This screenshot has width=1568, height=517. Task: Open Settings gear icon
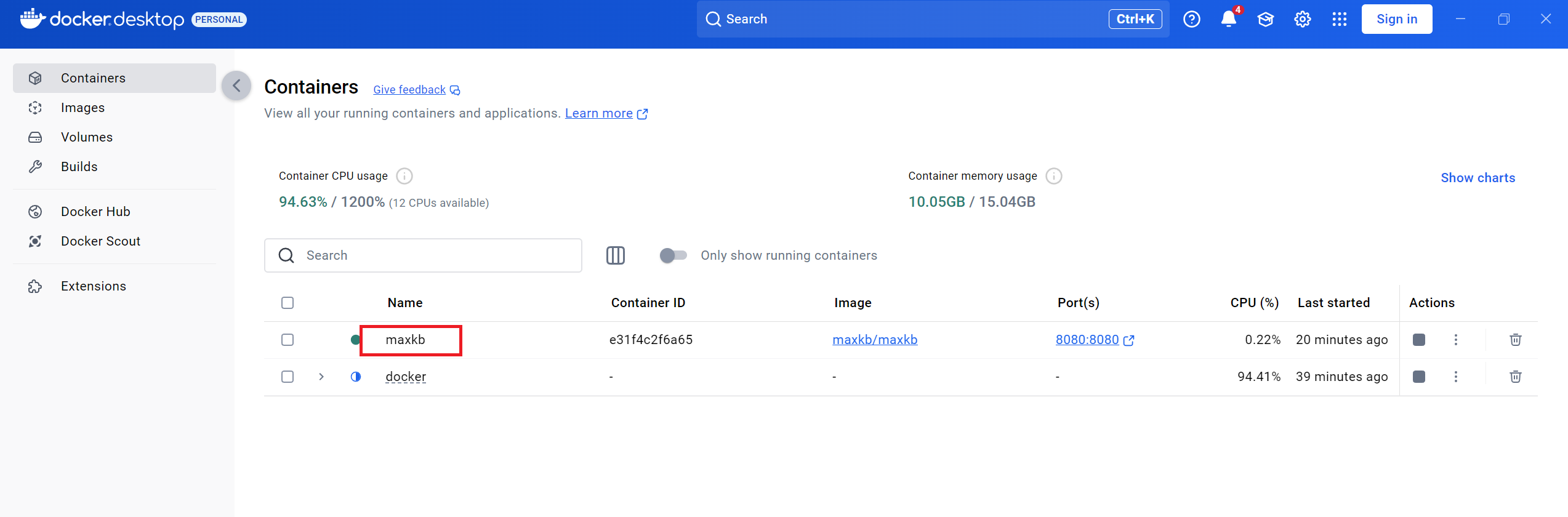tap(1303, 19)
